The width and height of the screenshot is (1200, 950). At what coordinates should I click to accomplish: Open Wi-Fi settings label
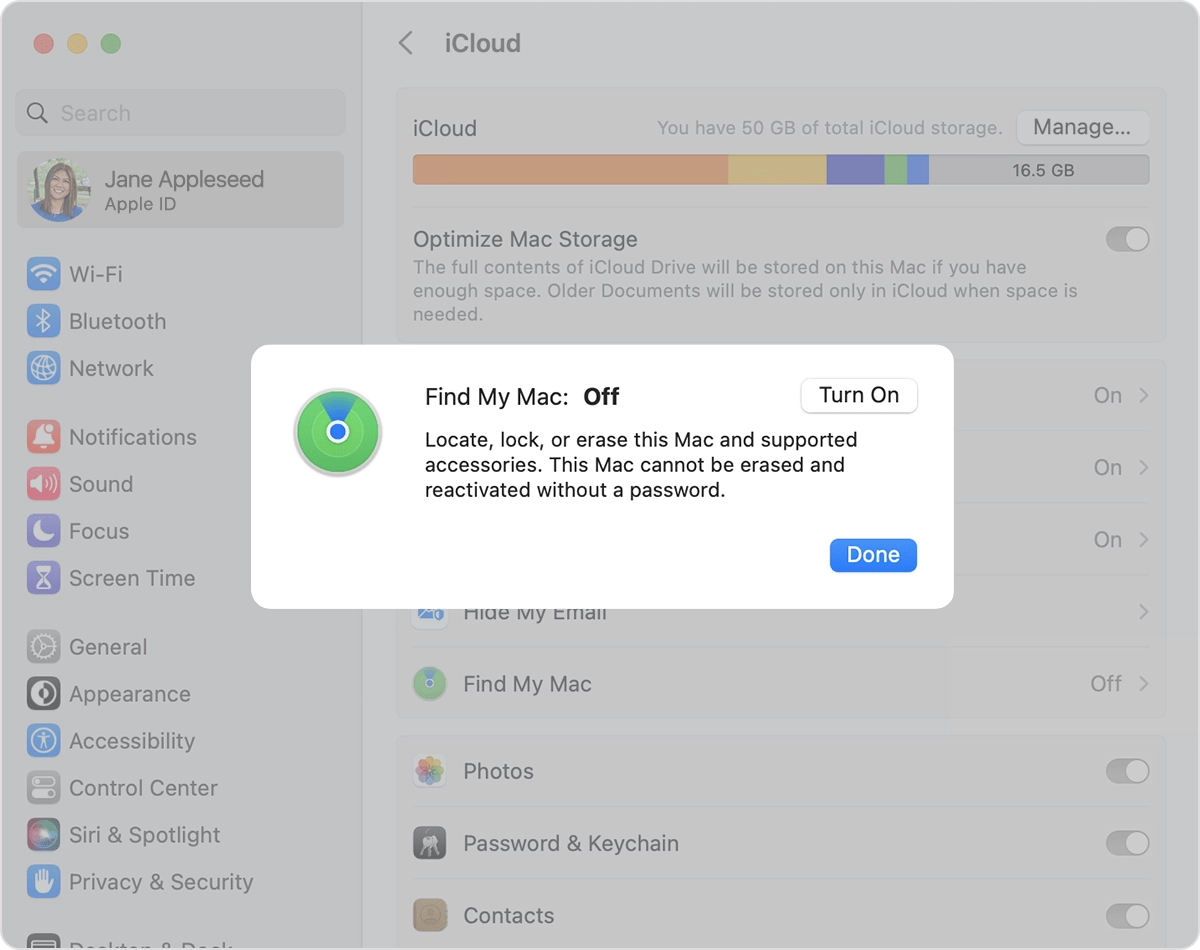96,274
